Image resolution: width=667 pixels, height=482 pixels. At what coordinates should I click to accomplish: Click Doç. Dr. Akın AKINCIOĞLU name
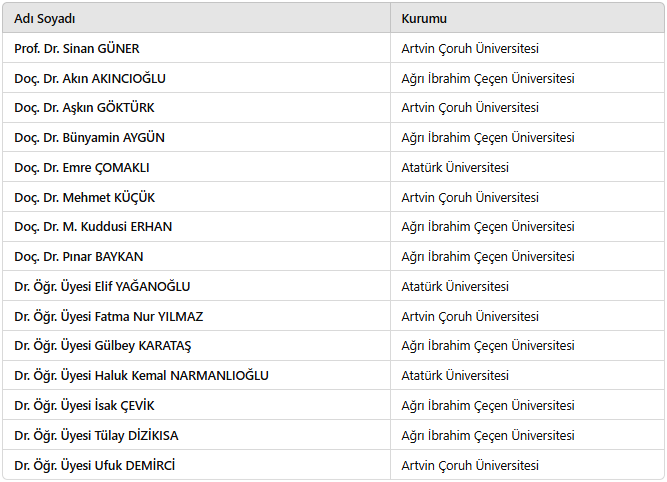point(90,78)
